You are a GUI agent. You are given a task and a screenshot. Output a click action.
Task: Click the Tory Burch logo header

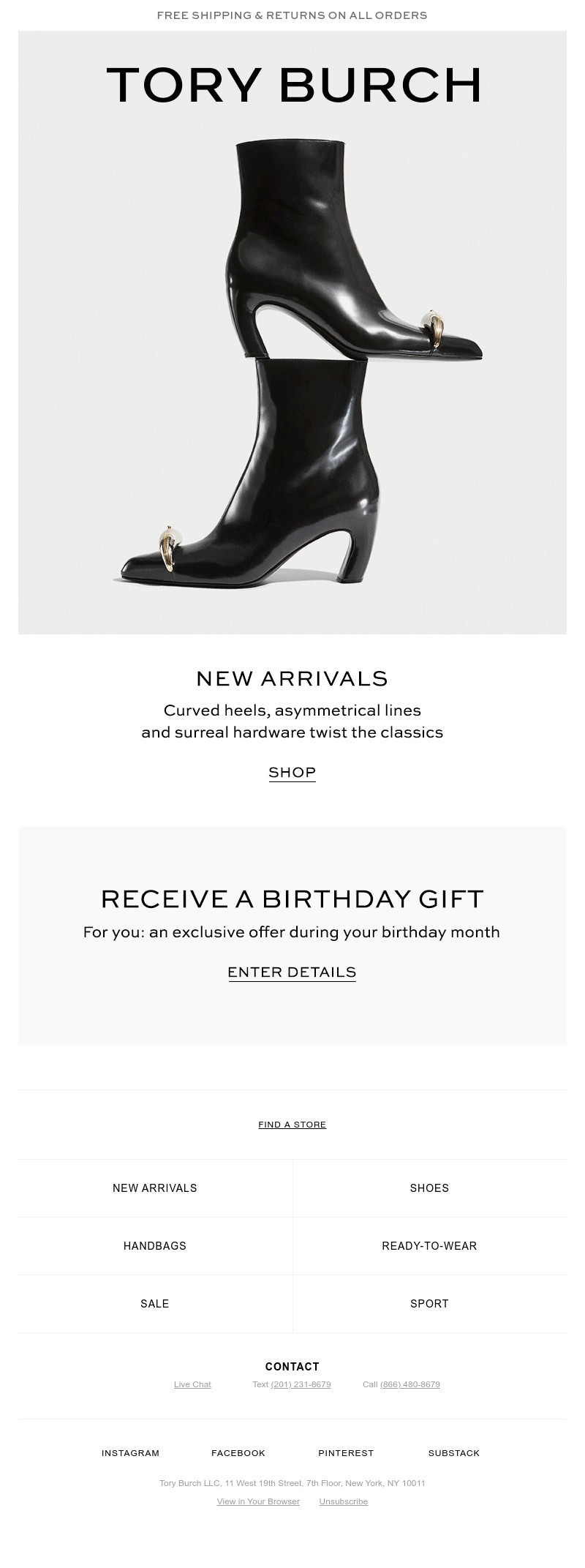coord(294,85)
